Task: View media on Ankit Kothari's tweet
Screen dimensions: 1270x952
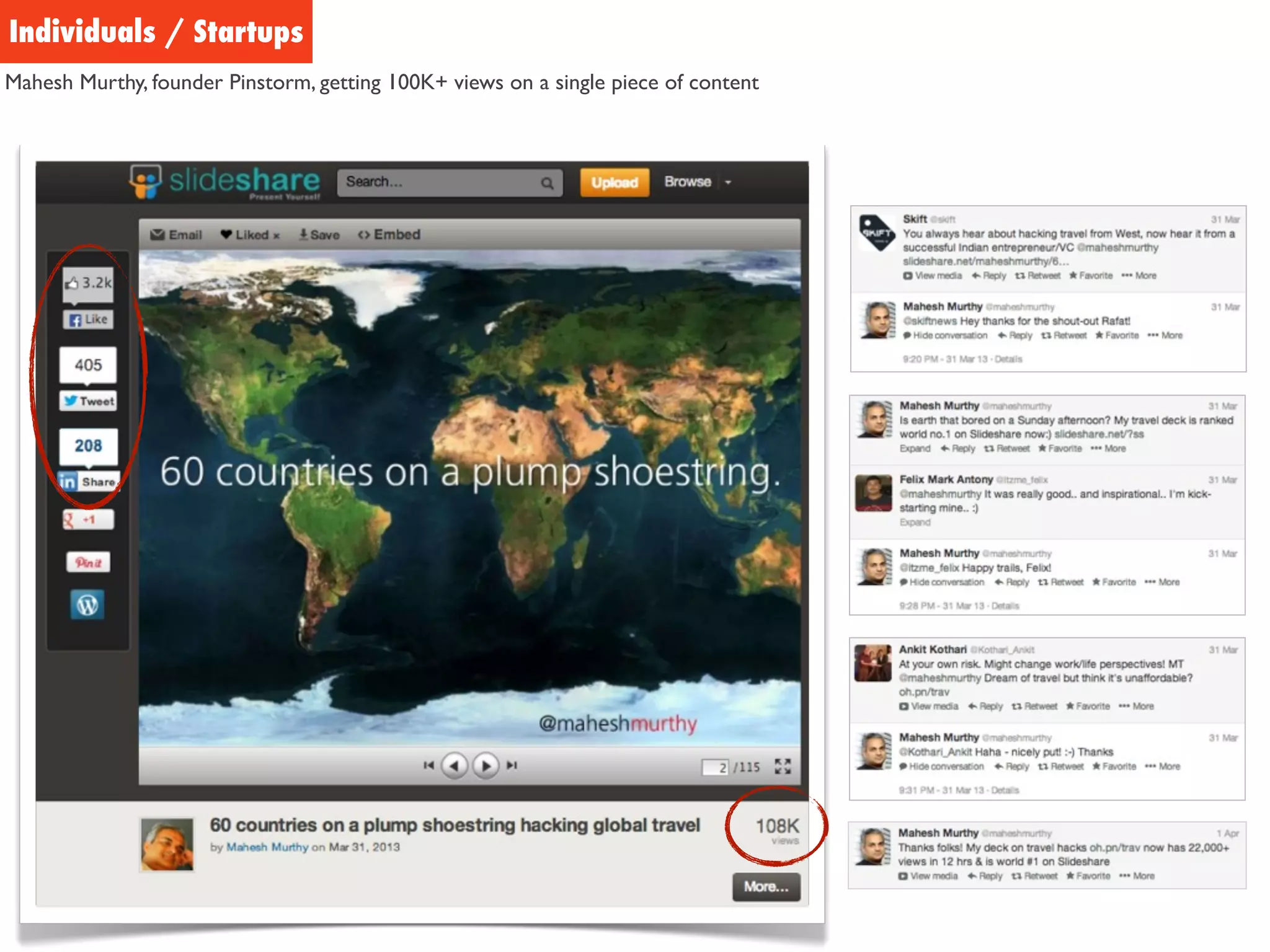Action: pos(929,707)
